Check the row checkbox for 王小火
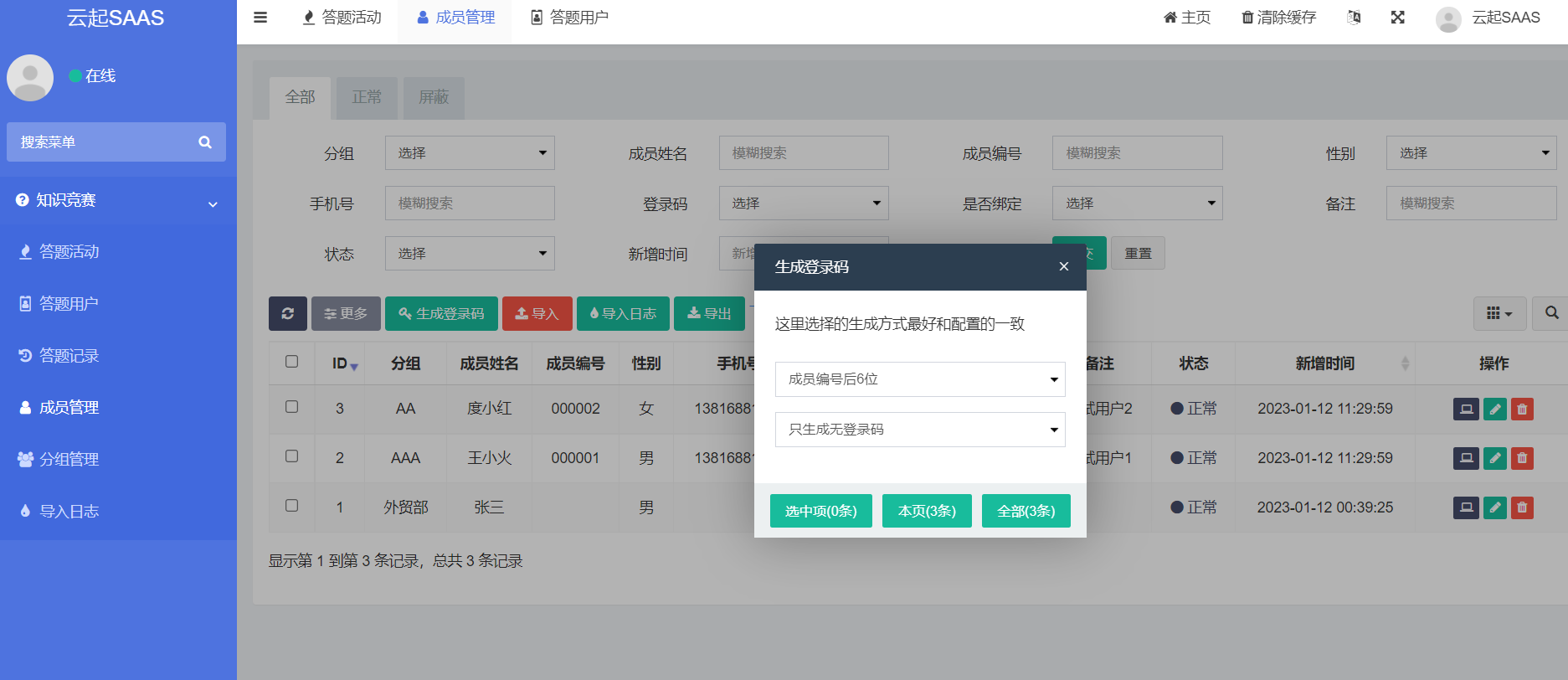Image resolution: width=1568 pixels, height=680 pixels. pos(291,456)
